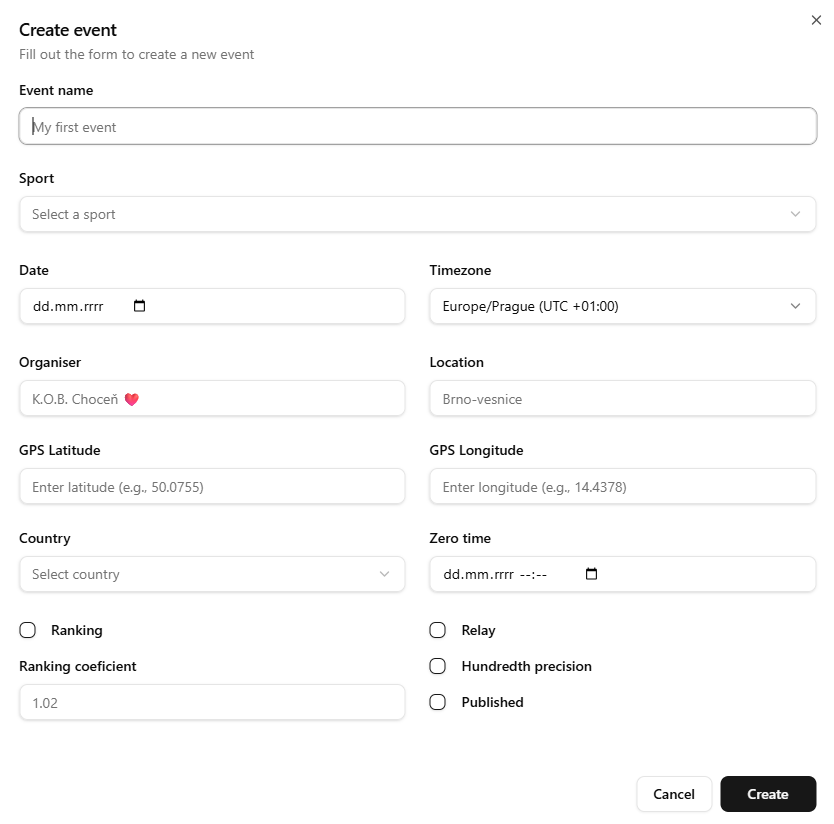
Task: Check the Relay option
Action: (437, 630)
